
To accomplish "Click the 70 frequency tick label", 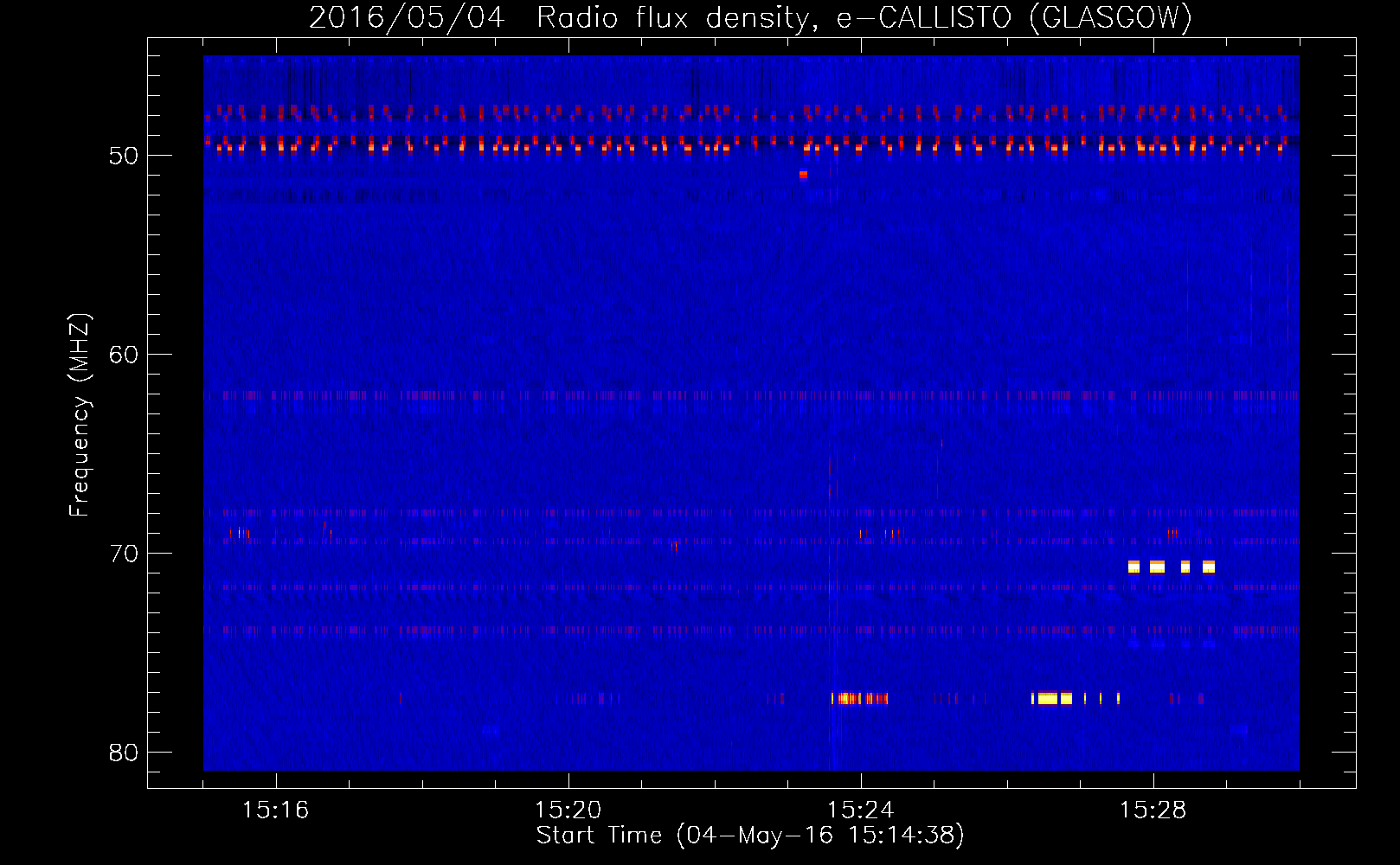I will click(124, 554).
